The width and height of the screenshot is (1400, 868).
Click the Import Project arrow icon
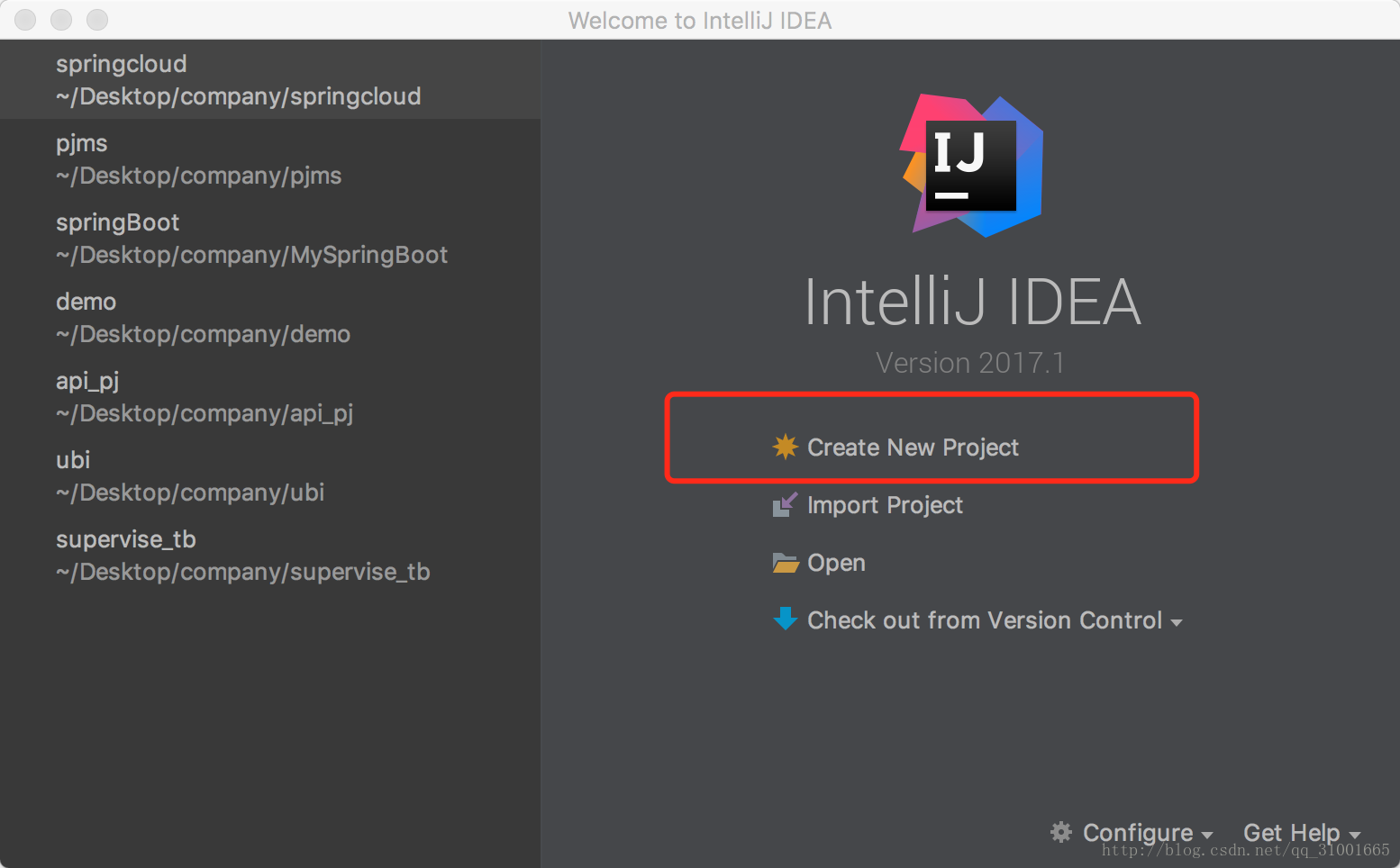tap(786, 504)
